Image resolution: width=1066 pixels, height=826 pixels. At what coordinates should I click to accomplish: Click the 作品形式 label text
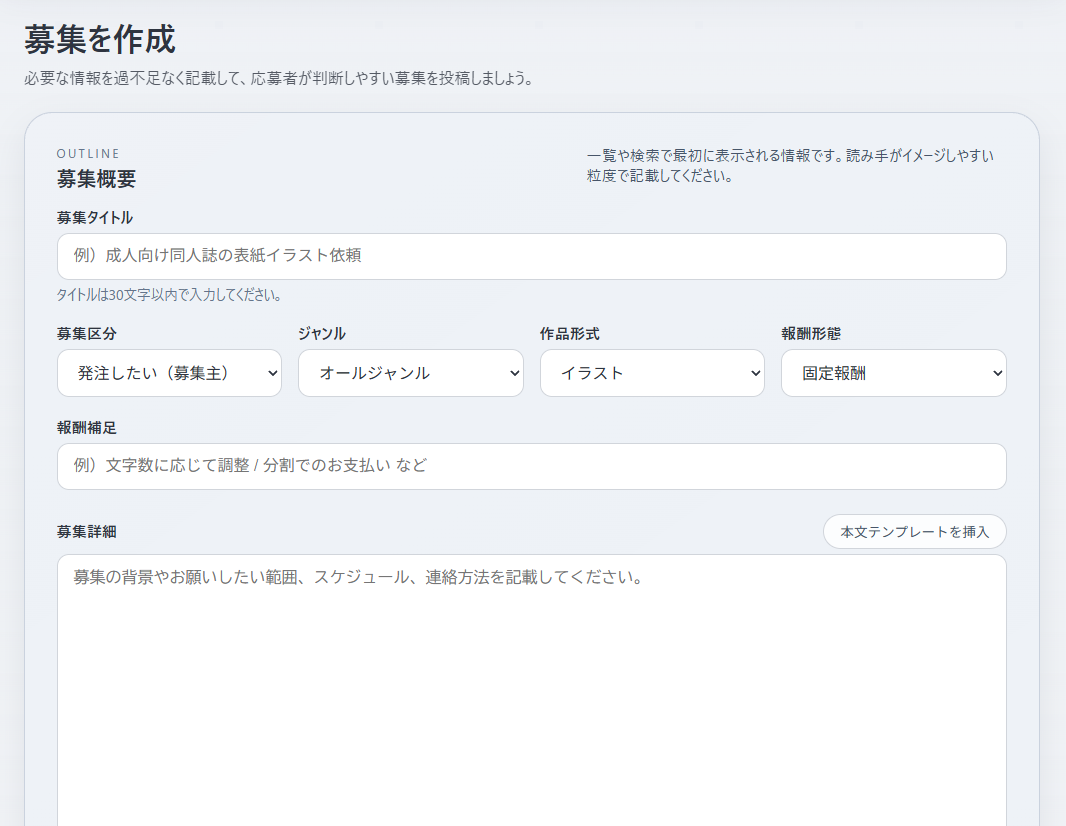pyautogui.click(x=570, y=334)
